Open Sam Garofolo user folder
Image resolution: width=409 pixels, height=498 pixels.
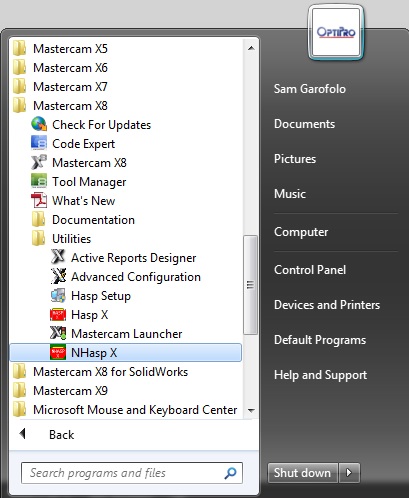pos(310,89)
